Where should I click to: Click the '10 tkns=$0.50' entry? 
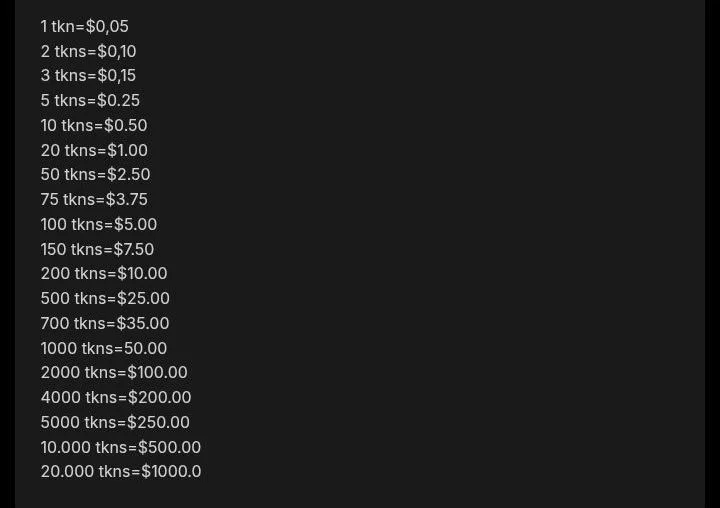tap(94, 125)
